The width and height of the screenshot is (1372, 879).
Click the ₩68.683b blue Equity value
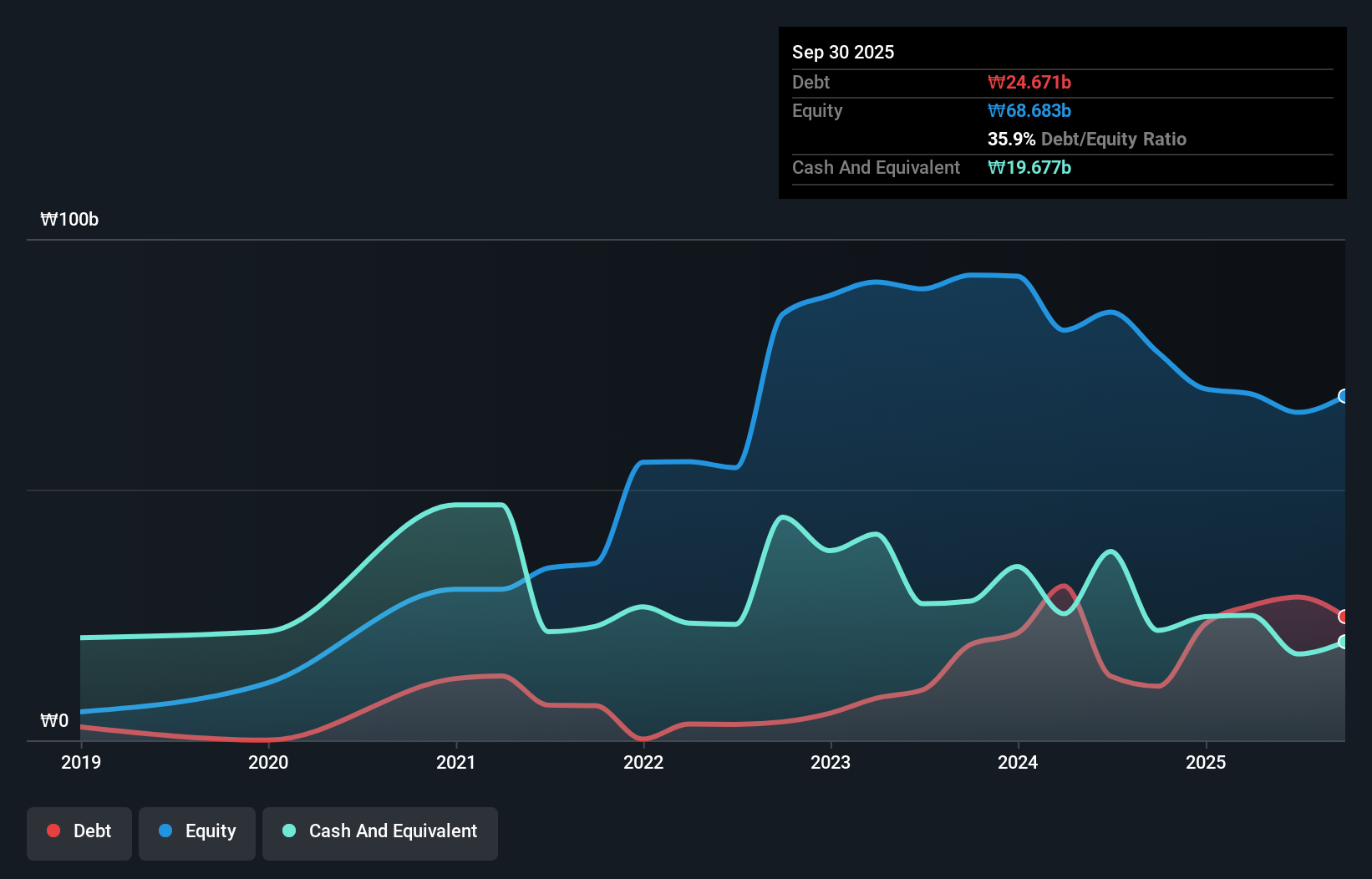coord(1030,110)
